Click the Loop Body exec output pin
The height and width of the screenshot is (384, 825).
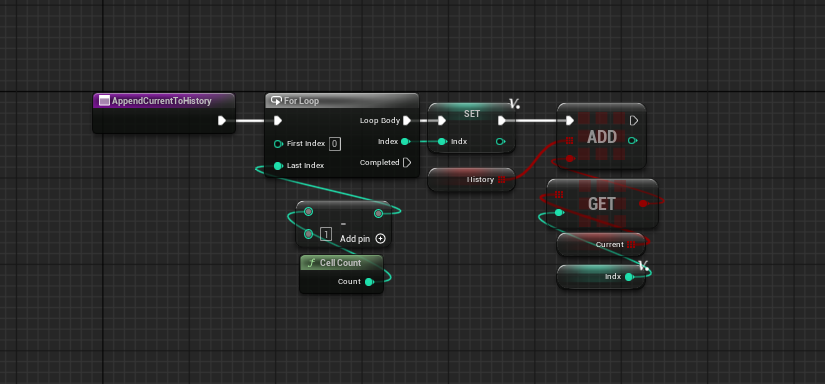(407, 121)
